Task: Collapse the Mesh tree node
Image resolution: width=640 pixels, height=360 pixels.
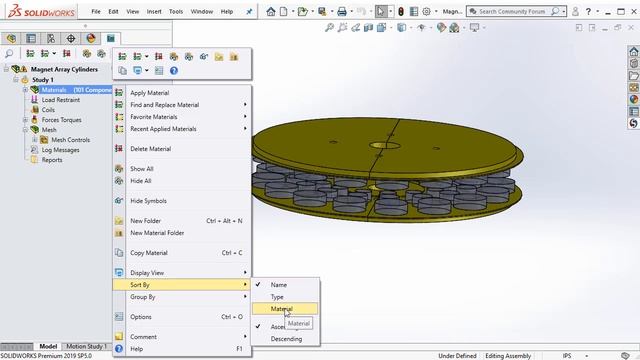Action: click(25, 130)
